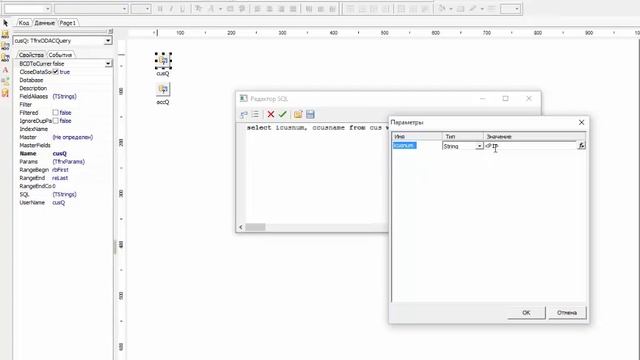640x360 pixels.
Task: Open expression editor fx button for icusnum value
Action: (581, 146)
